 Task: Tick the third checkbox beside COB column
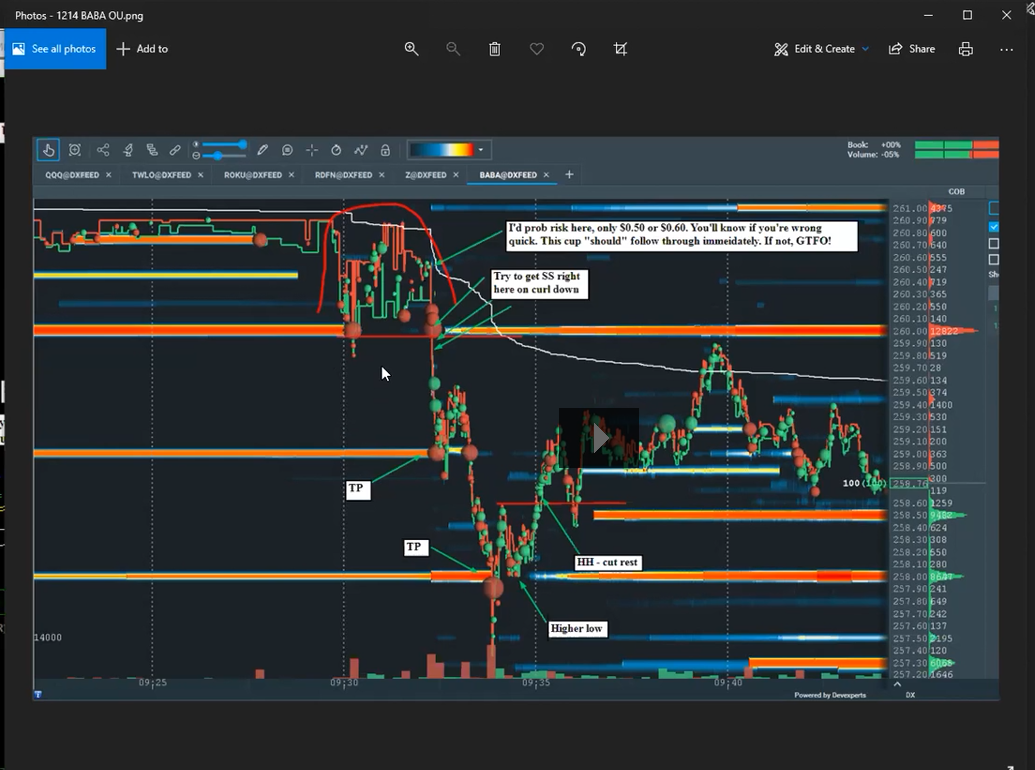pyautogui.click(x=994, y=243)
